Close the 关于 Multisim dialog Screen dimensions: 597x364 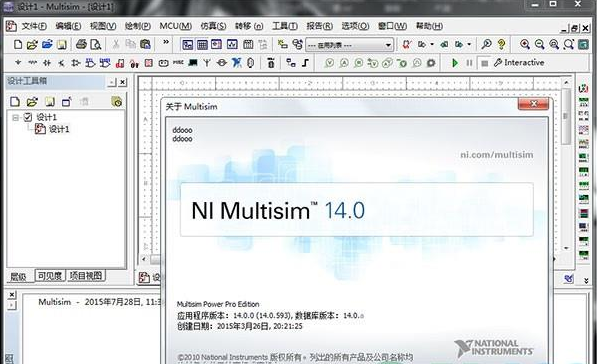coord(533,104)
